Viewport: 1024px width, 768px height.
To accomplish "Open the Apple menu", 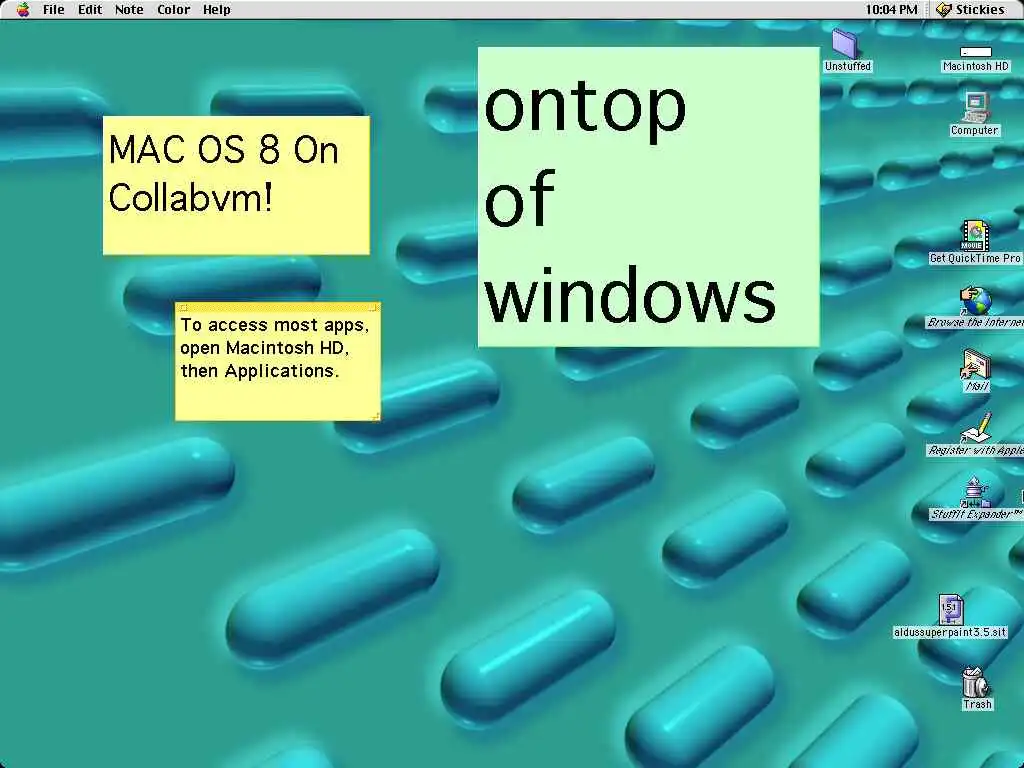I will pyautogui.click(x=23, y=9).
